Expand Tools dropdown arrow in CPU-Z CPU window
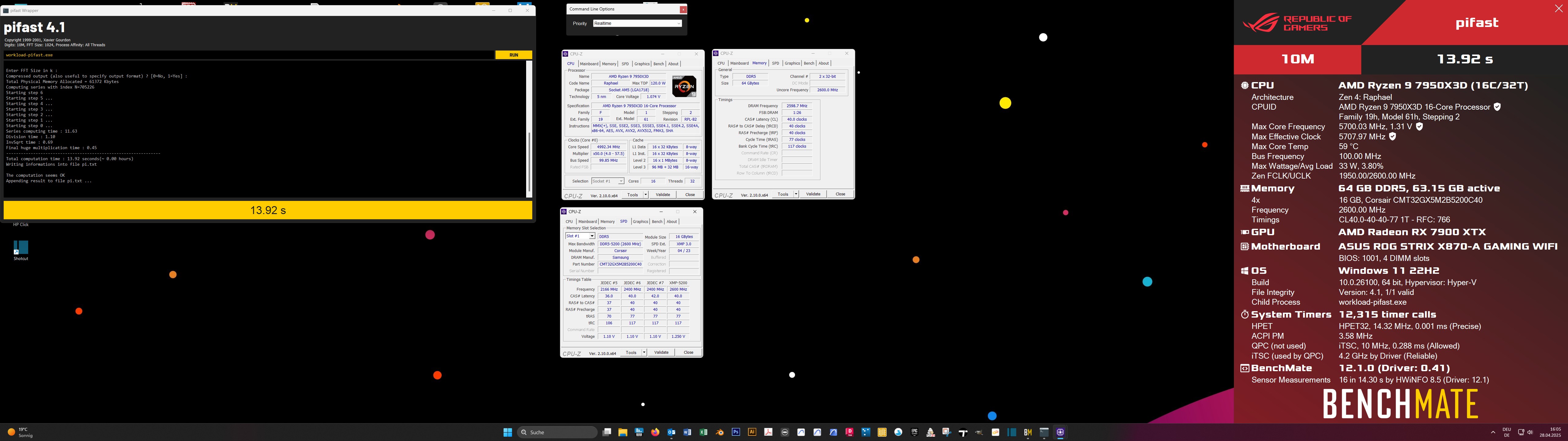The width and height of the screenshot is (1568, 441). (645, 195)
